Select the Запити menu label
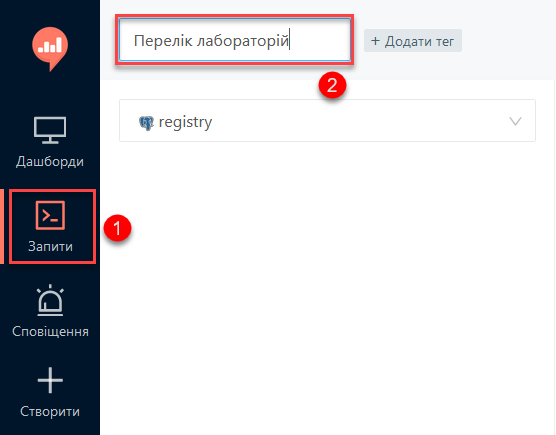This screenshot has height=435, width=556. (x=50, y=246)
